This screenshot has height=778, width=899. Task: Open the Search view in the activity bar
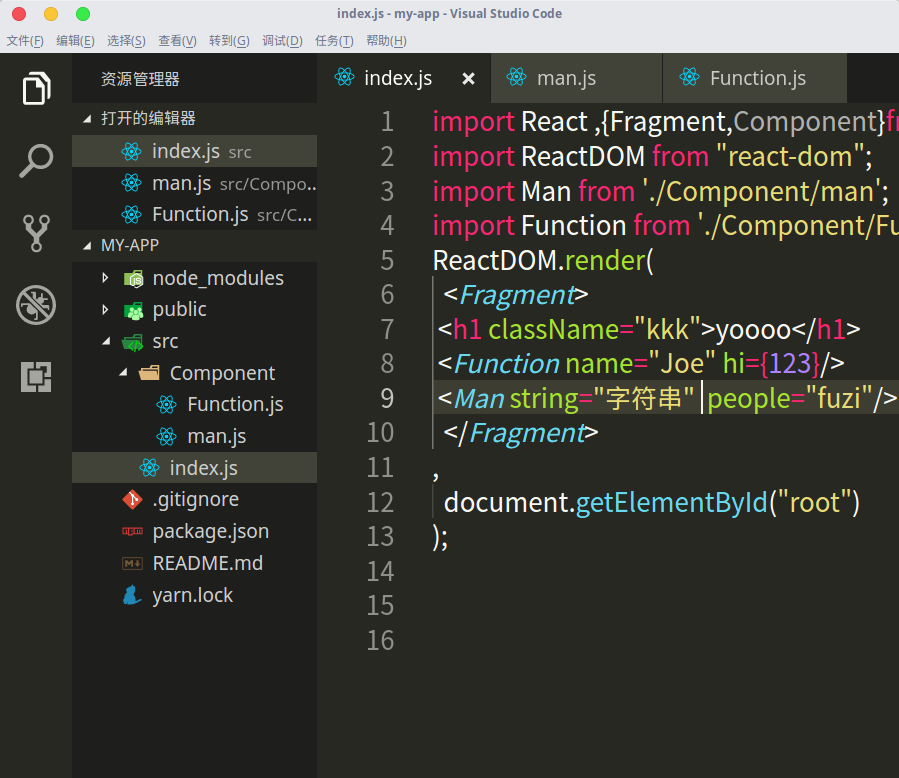coord(36,161)
